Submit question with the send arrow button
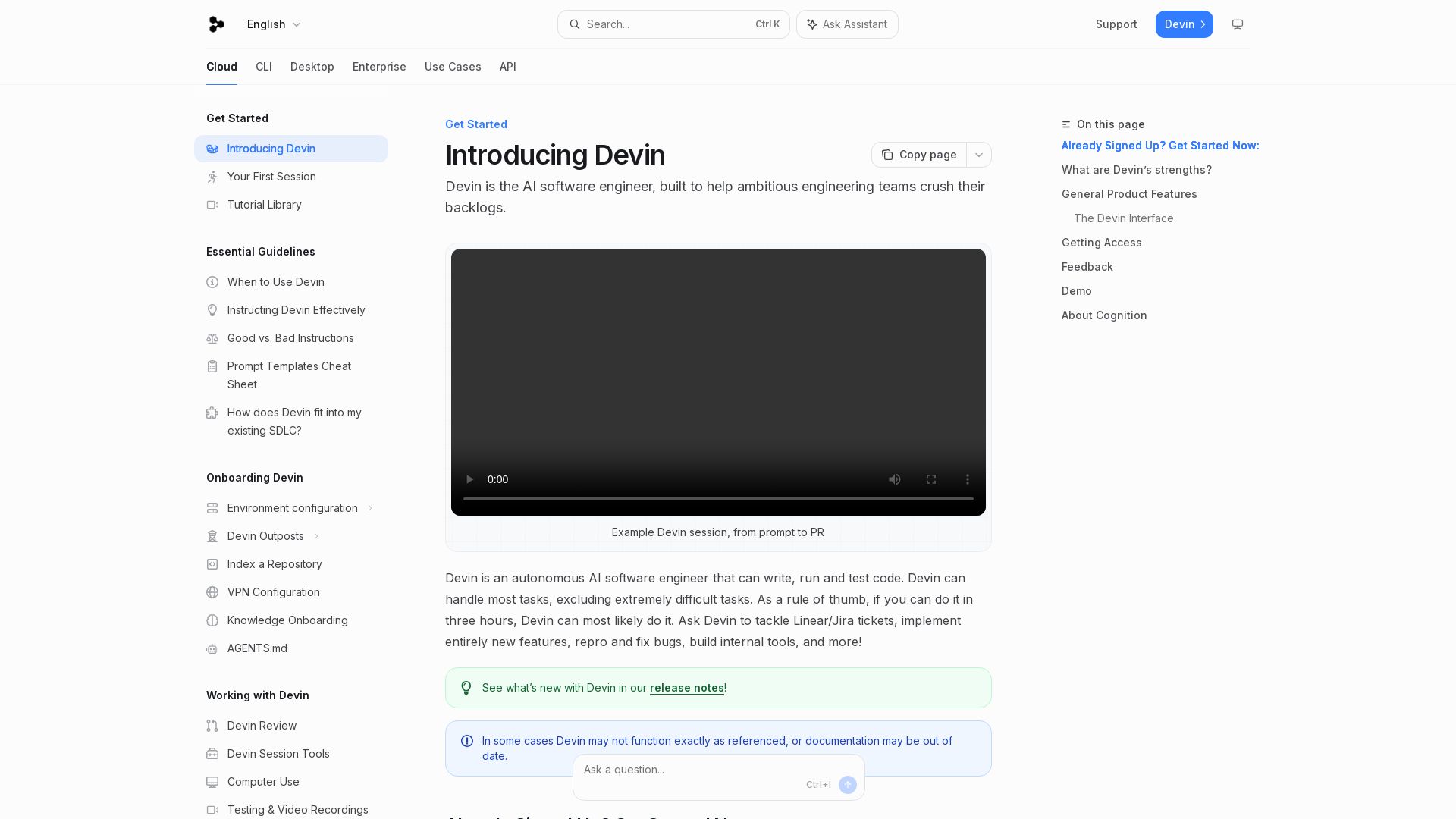This screenshot has width=1456, height=819. (x=848, y=785)
